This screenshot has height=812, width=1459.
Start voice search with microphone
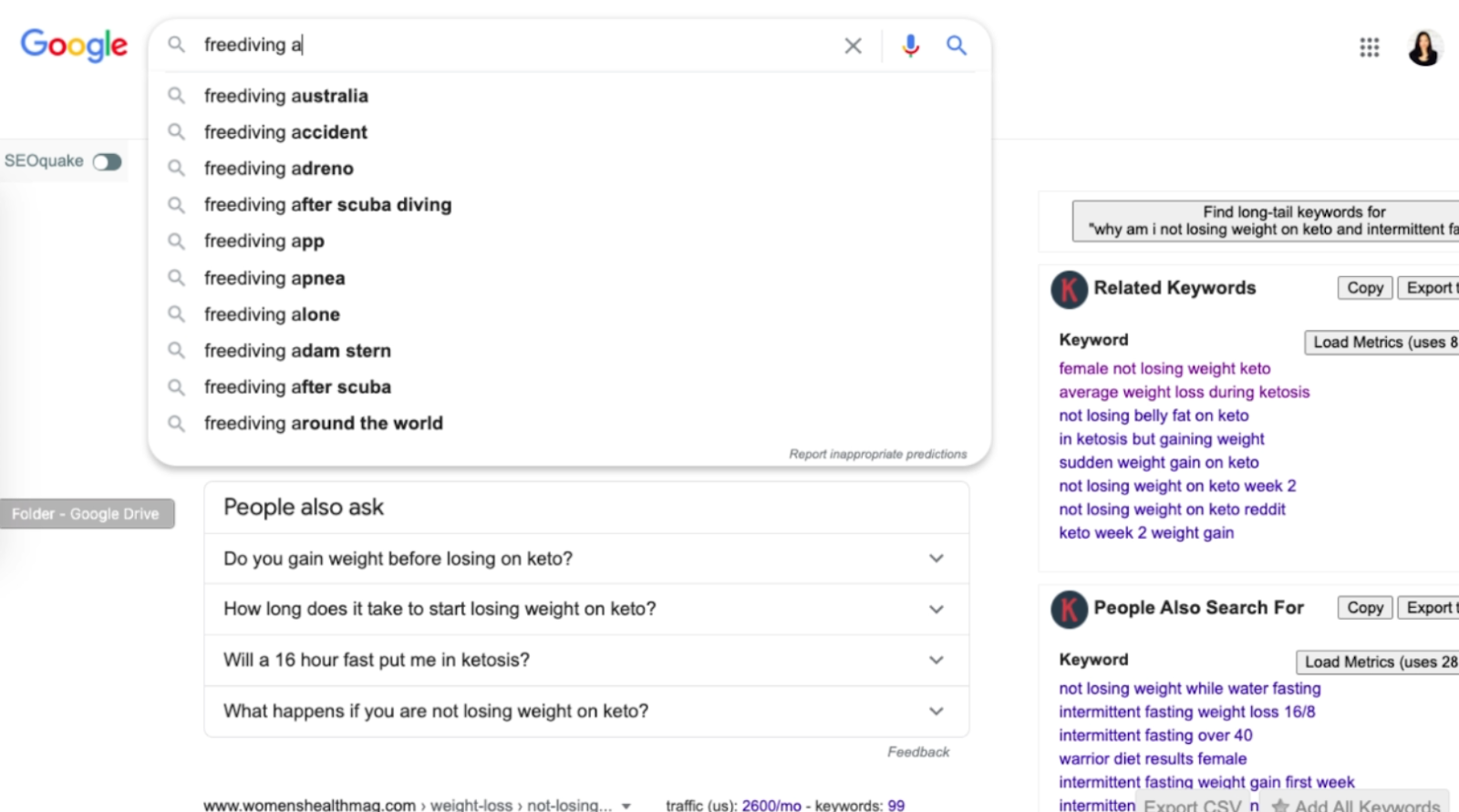click(910, 46)
